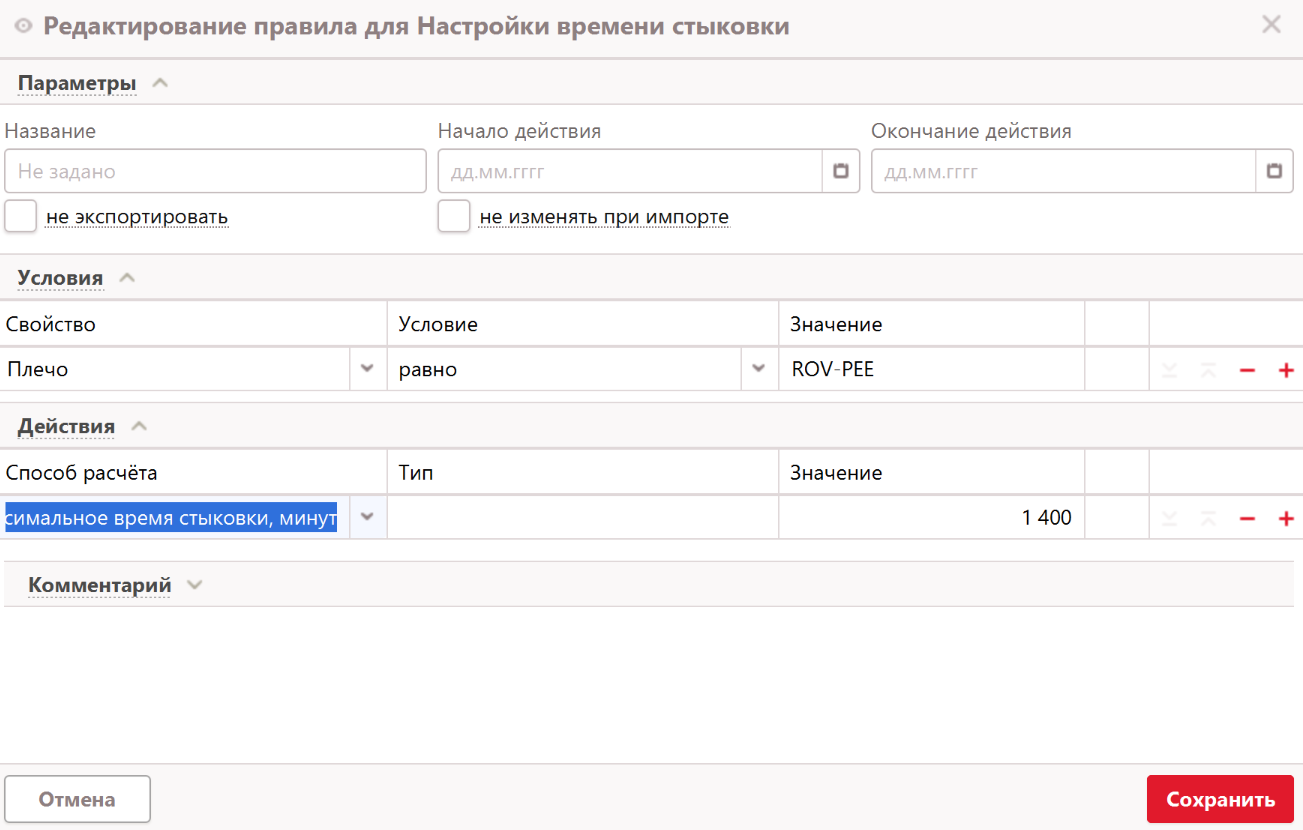Focus the Название text field

pos(215,171)
